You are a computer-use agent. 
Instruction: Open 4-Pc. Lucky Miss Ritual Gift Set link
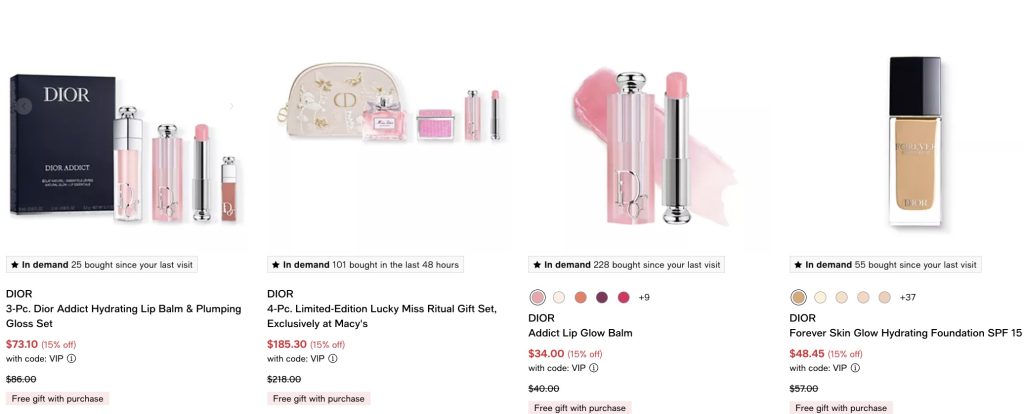(382, 316)
